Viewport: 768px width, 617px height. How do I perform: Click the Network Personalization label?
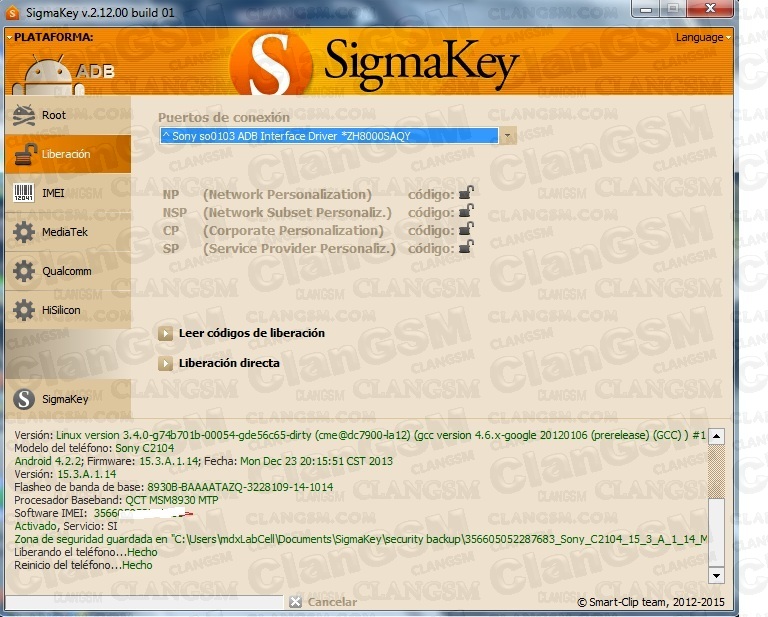[288, 194]
